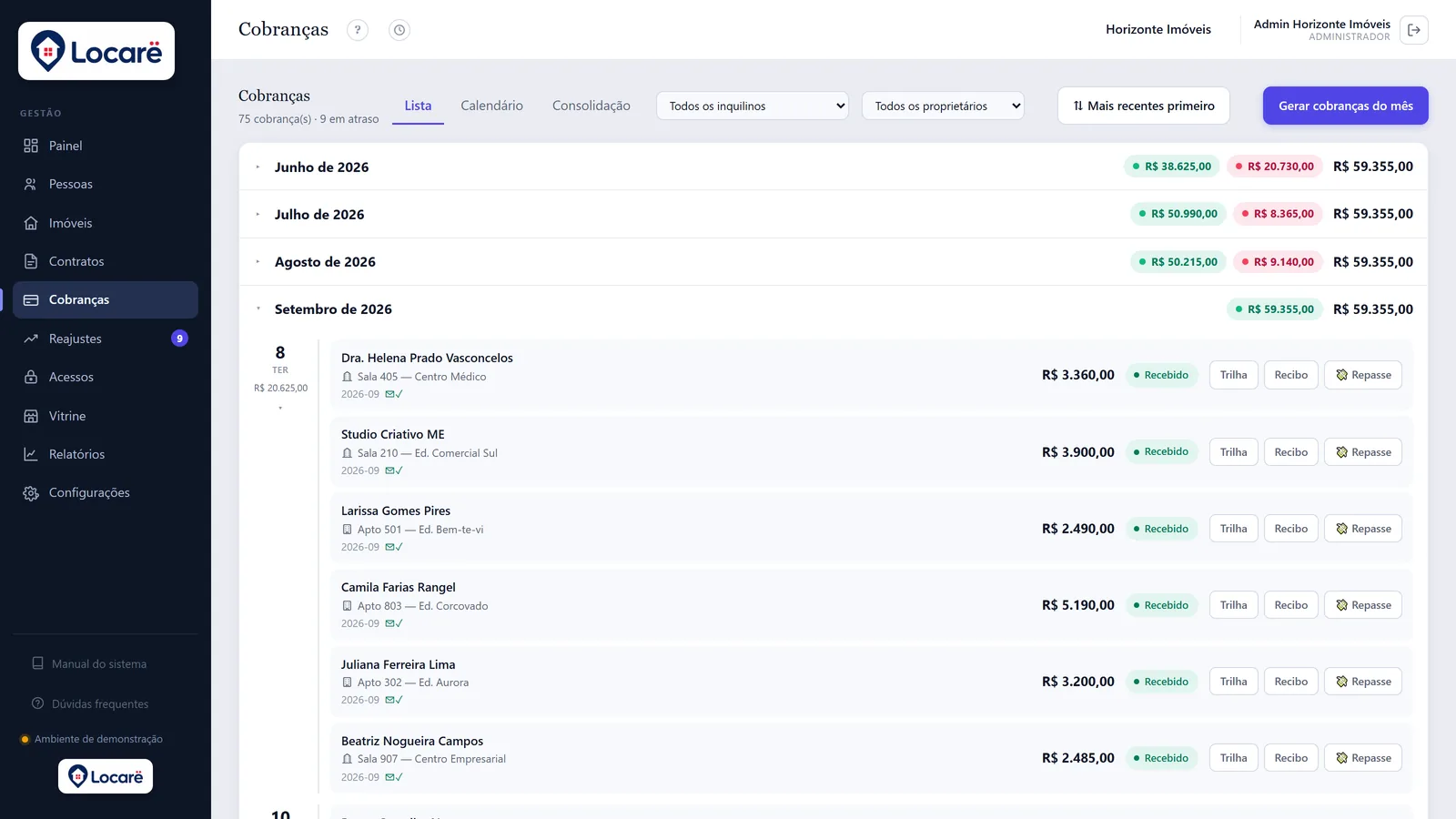Navigate to Contratos in sidebar
1456x819 pixels.
click(x=106, y=261)
